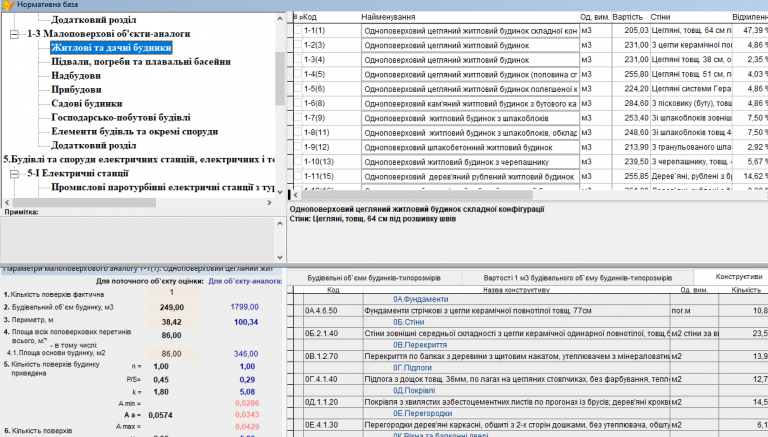Click tree horizontal scrollbar right arrow

(269, 202)
